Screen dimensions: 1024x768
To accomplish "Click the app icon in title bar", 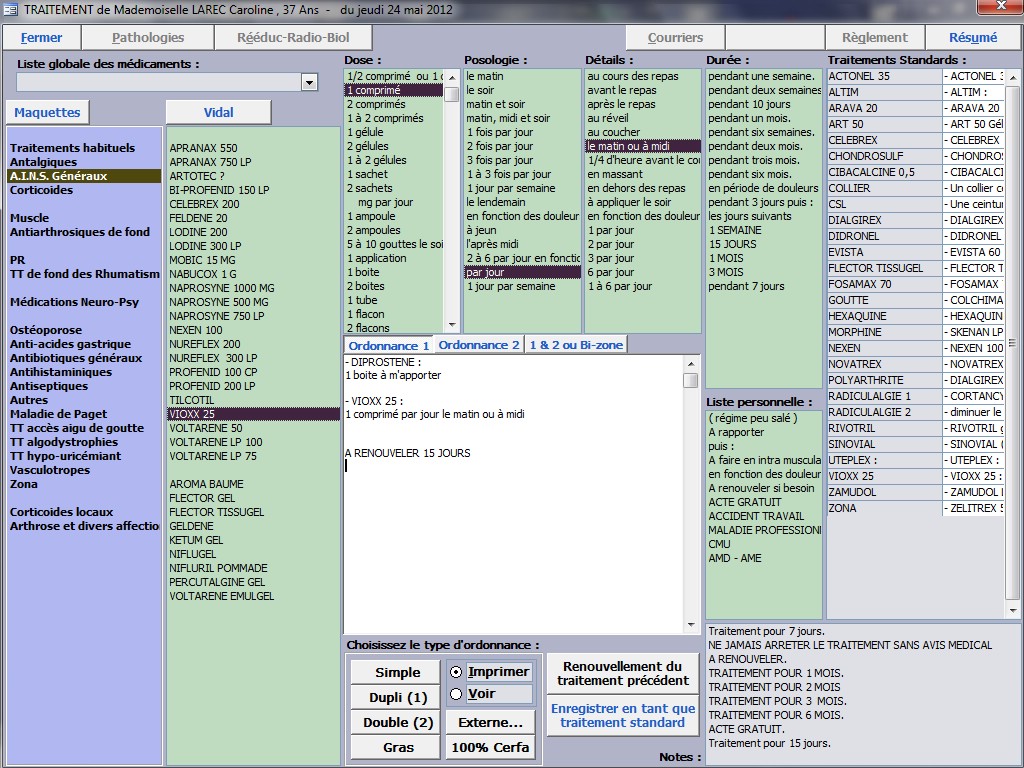I will pyautogui.click(x=11, y=10).
